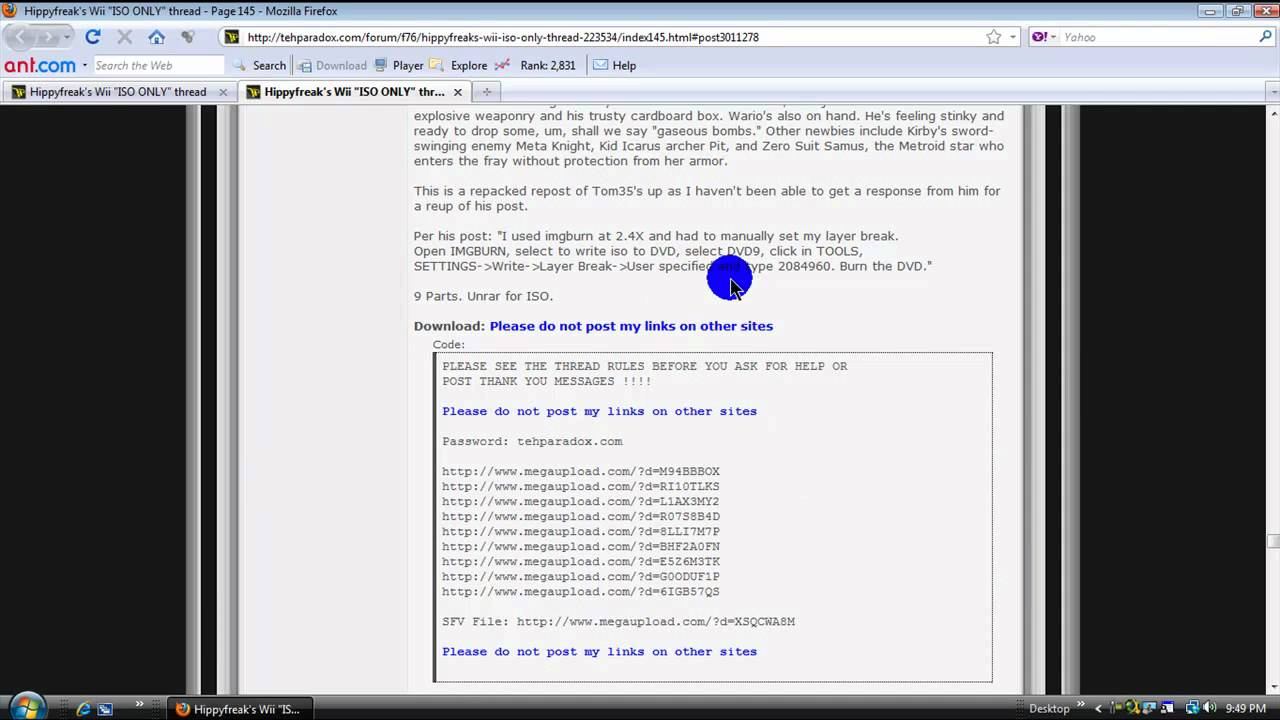Close the active Hippyfreak's thread tab
Image resolution: width=1280 pixels, height=720 pixels.
(458, 92)
